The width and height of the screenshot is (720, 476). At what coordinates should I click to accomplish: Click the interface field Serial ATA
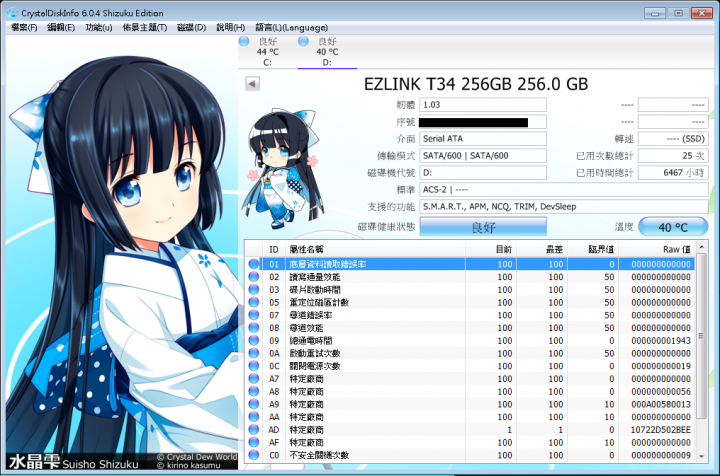click(483, 139)
